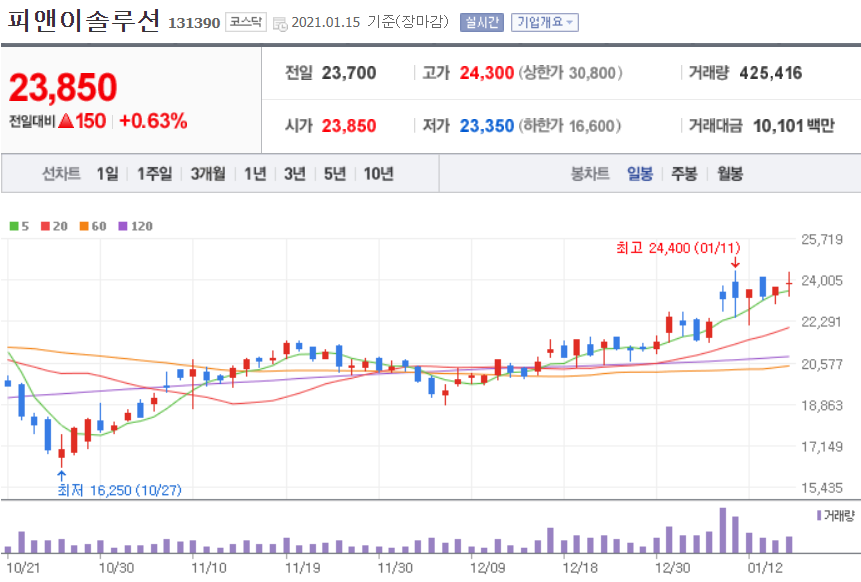Click the calendar icon beside 2021.01.15
Screen dimensions: 861x582
pos(280,24)
